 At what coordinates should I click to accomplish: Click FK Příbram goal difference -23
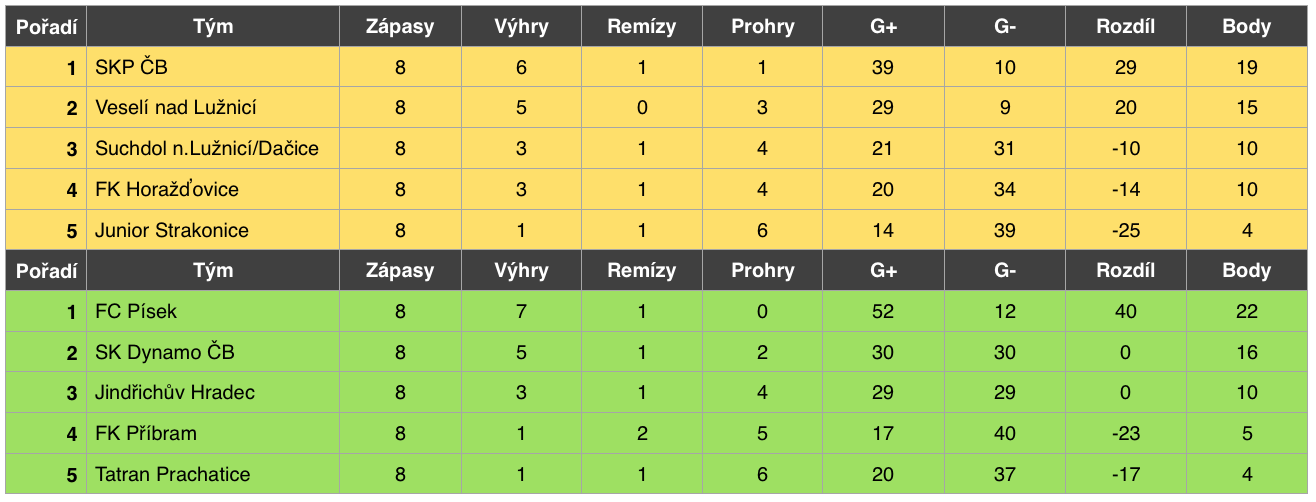(x=1125, y=433)
